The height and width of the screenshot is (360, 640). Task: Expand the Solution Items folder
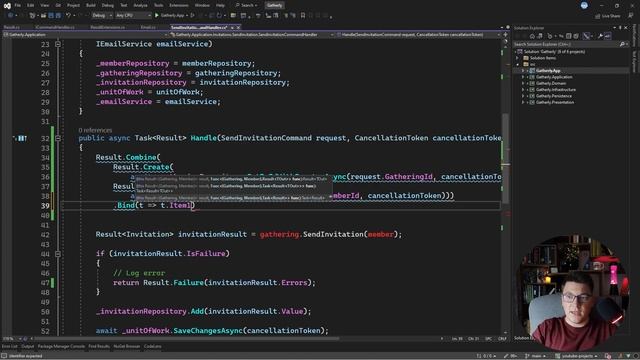pyautogui.click(x=518, y=58)
